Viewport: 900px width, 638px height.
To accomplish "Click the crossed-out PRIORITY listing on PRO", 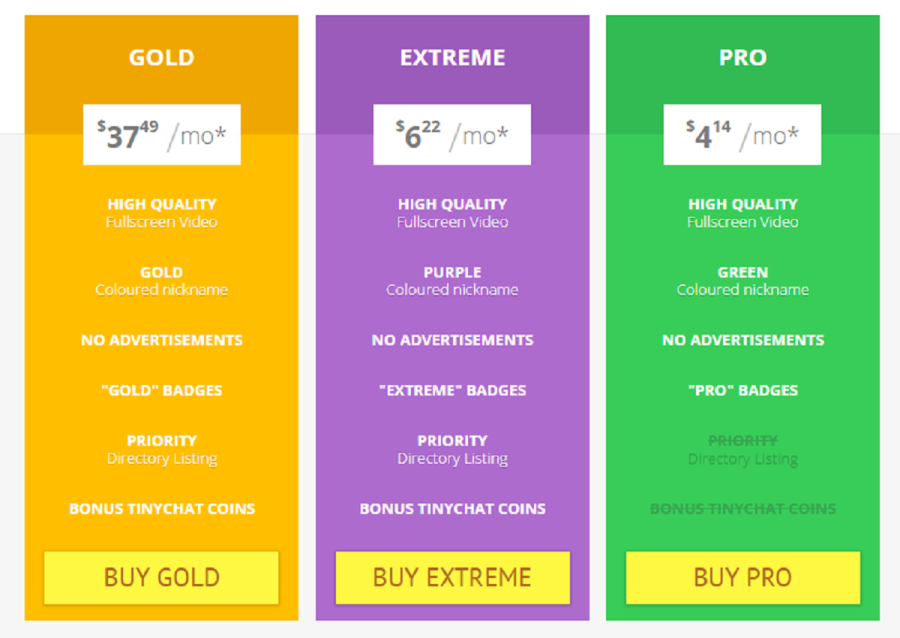I will 742,450.
